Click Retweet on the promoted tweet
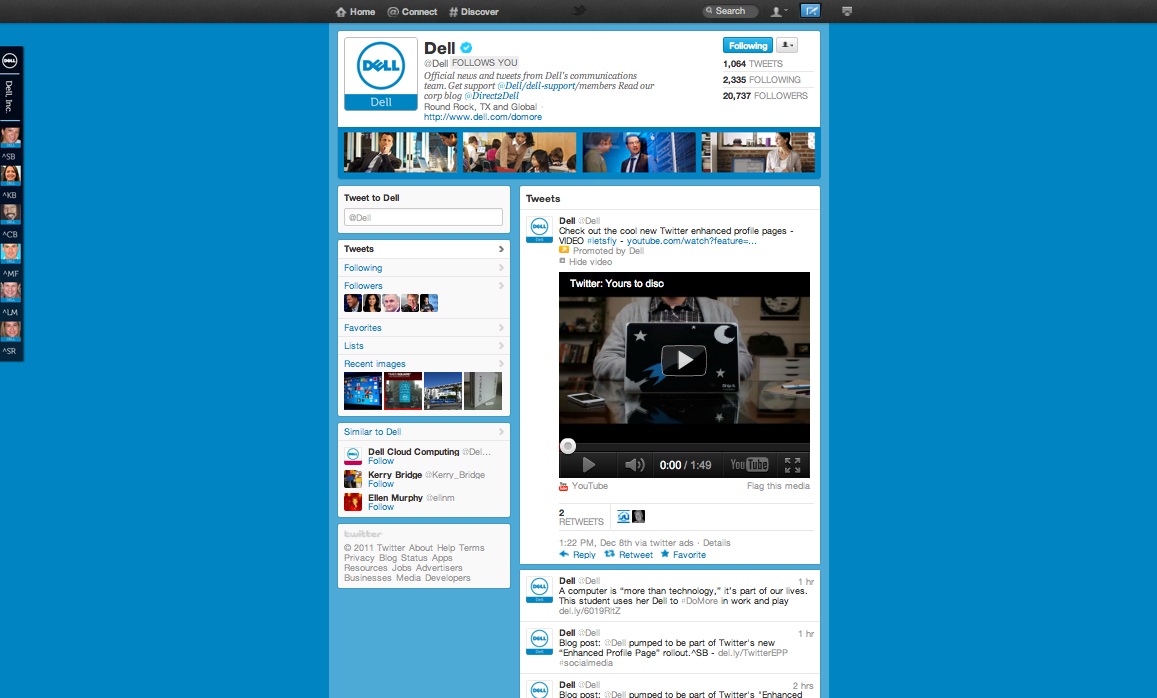 pyautogui.click(x=629, y=555)
